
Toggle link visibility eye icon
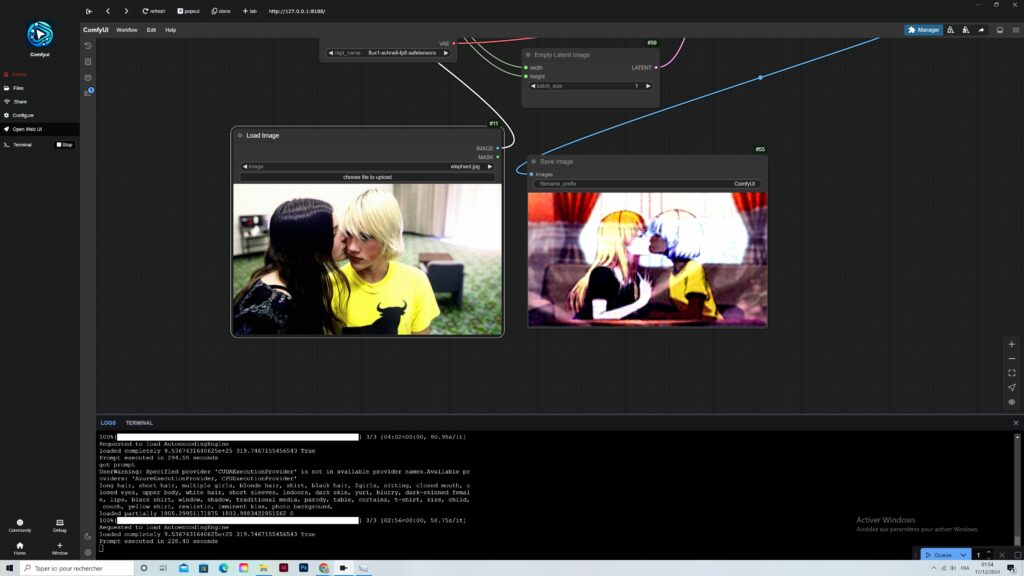tap(1011, 402)
